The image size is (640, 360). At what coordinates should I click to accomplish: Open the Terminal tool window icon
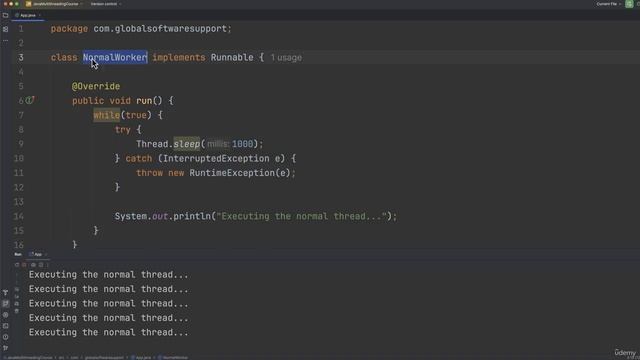(5, 326)
